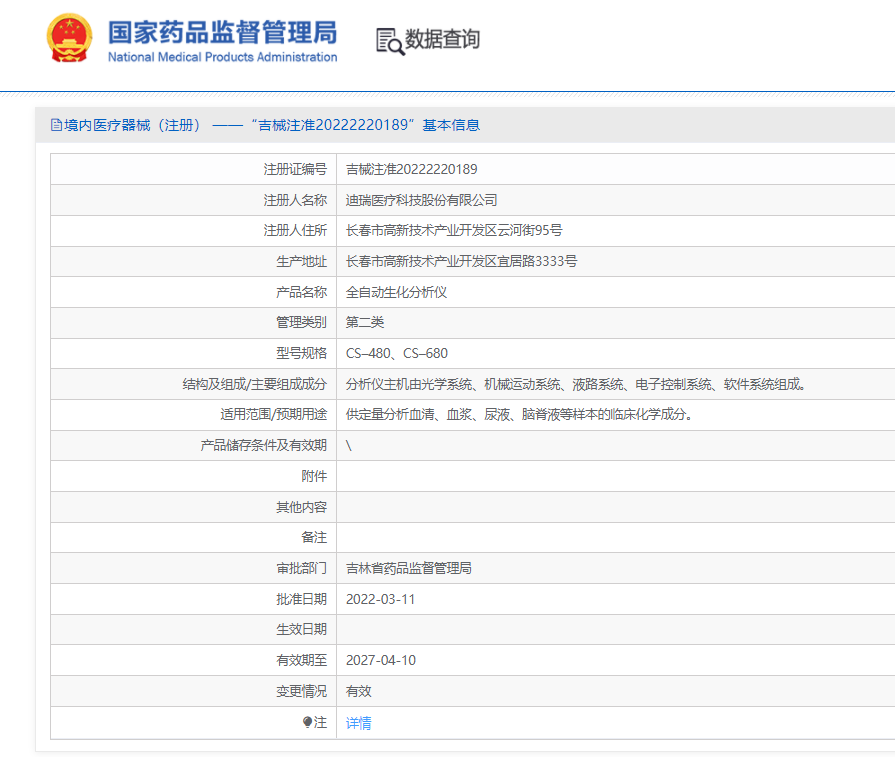Open the 详情 details link

tap(358, 722)
